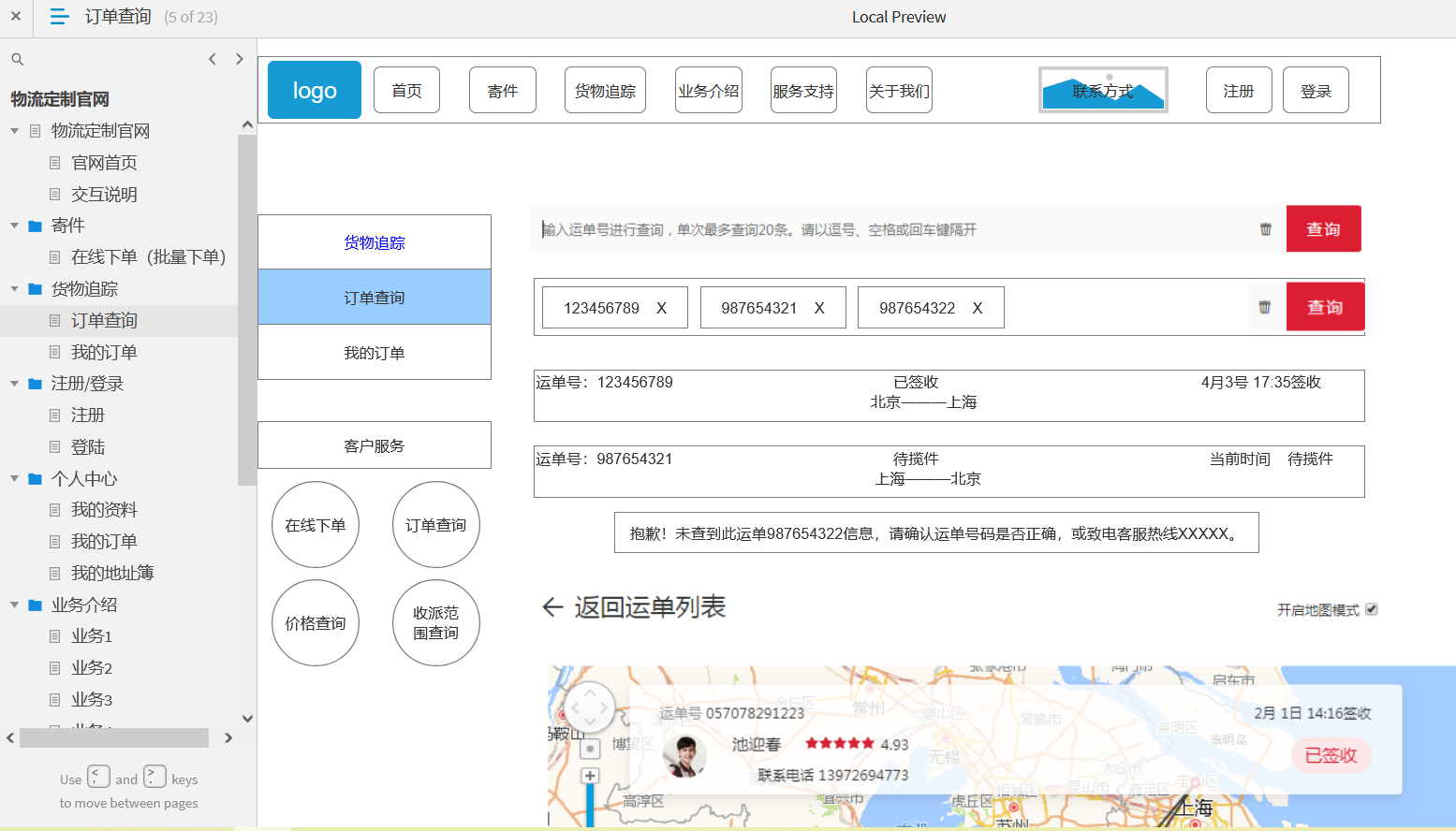Click the sidebar horizontal scrollbar
Image resolution: width=1456 pixels, height=831 pixels.
click(x=114, y=737)
